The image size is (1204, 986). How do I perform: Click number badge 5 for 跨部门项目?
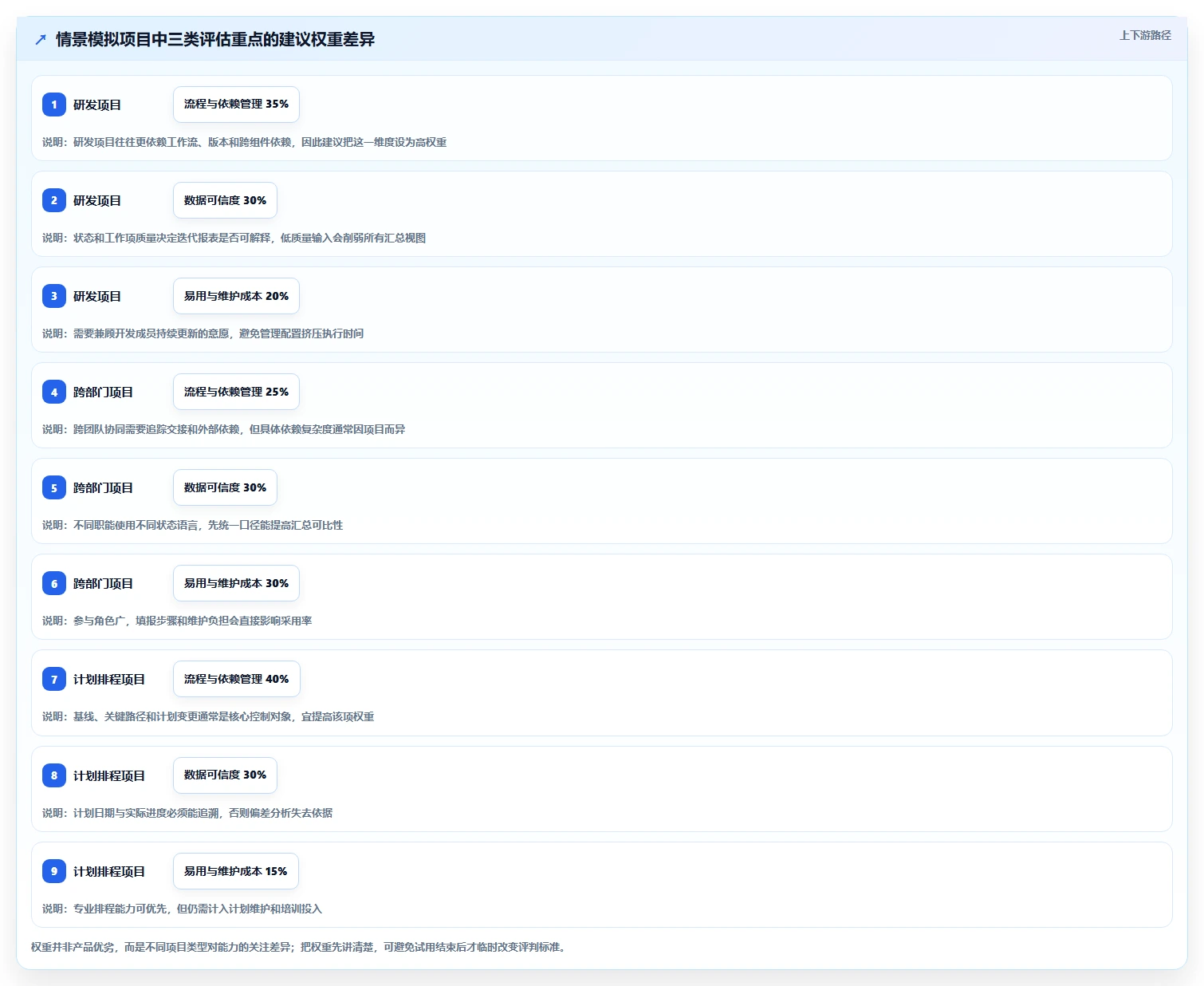tap(54, 487)
